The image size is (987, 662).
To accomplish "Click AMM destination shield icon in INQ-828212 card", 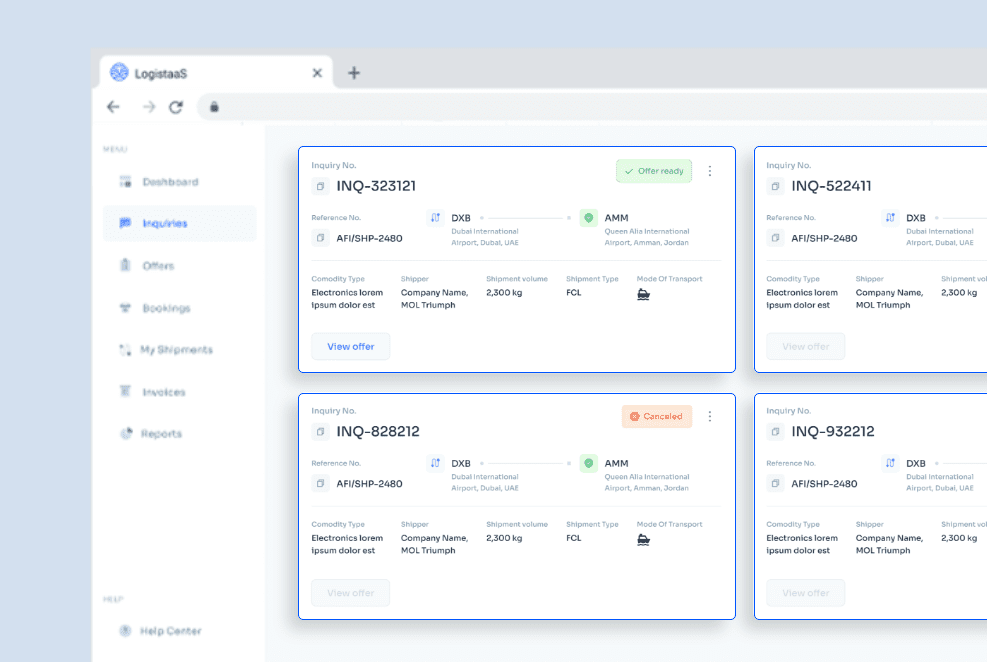I will tap(588, 463).
